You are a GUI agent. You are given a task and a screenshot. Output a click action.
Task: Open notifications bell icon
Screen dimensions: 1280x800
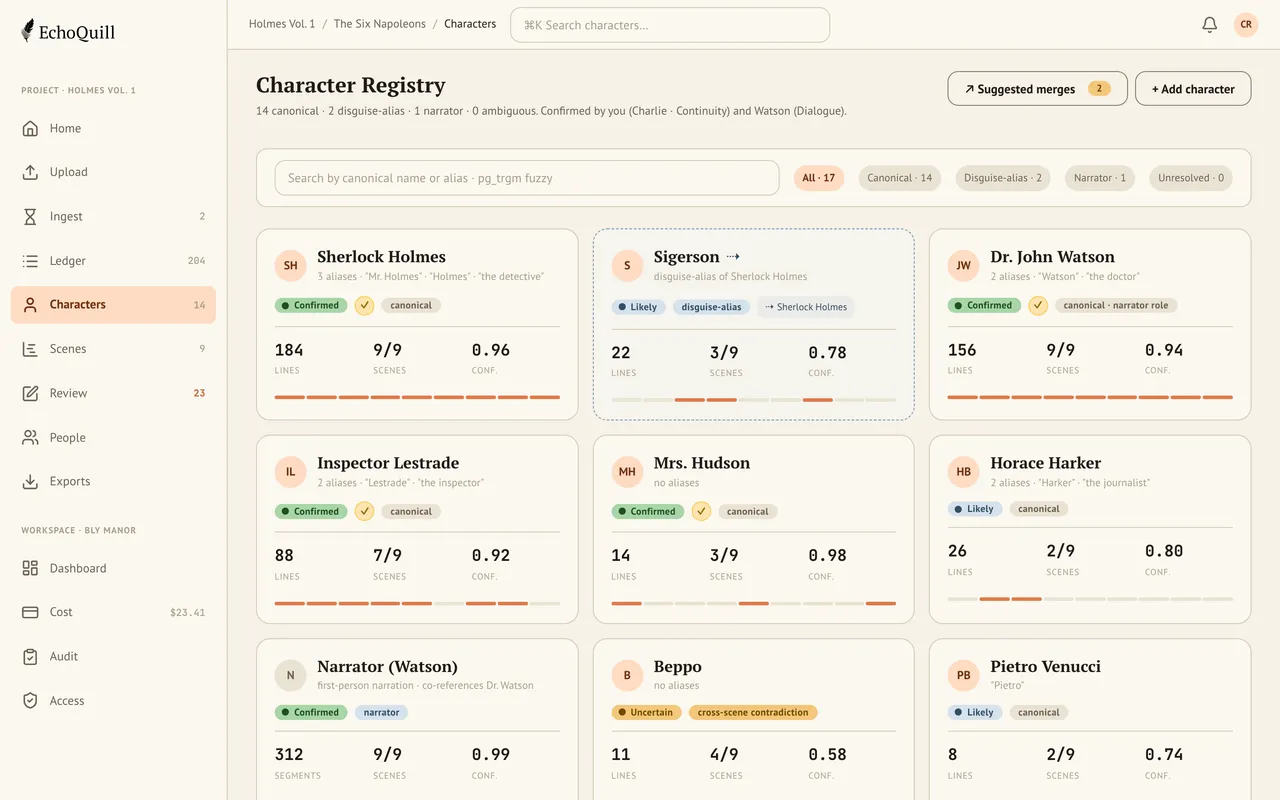pos(1209,25)
